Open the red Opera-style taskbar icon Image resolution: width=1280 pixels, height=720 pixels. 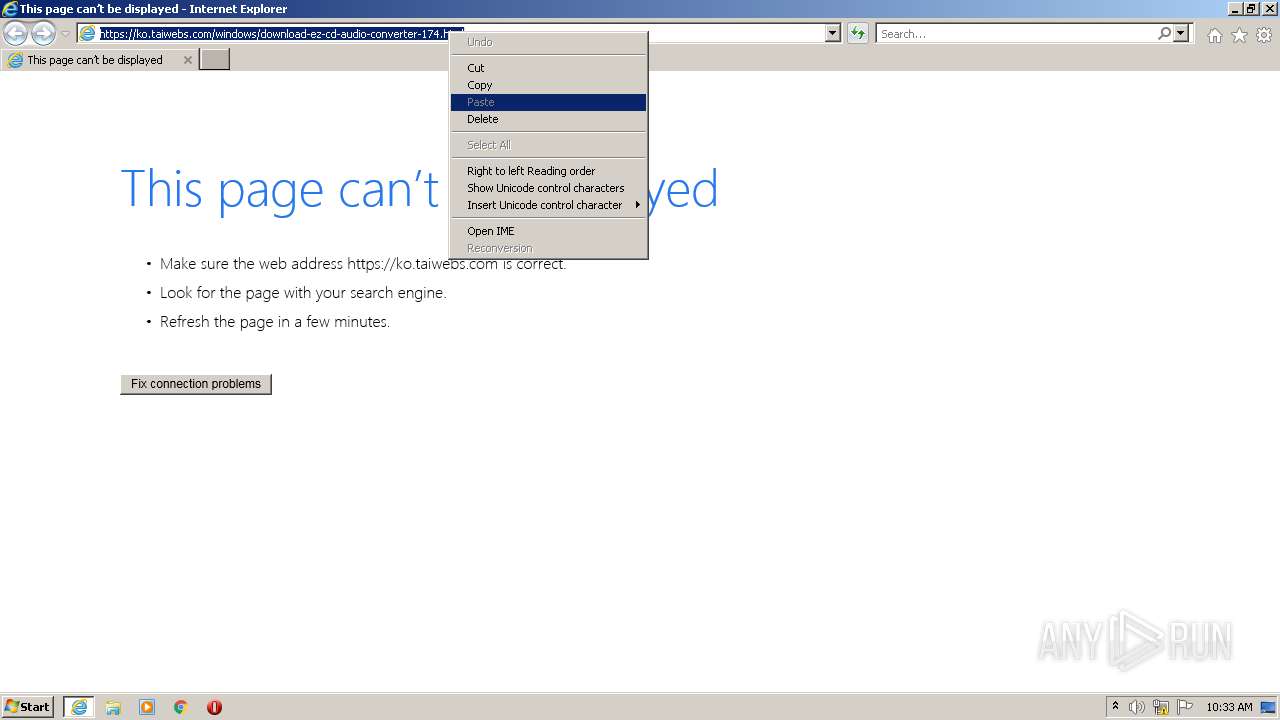[214, 707]
